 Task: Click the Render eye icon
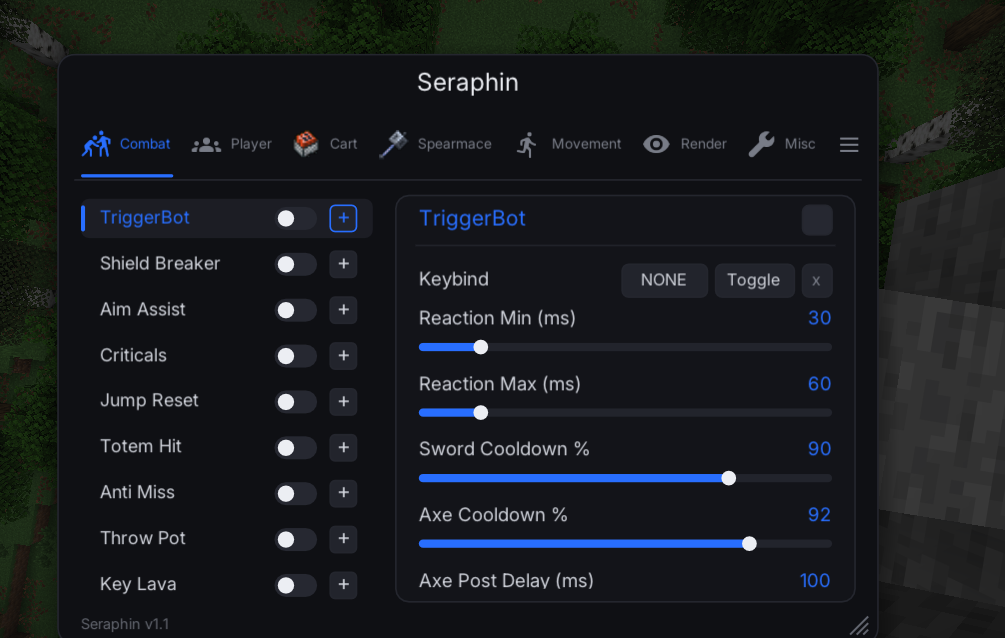point(656,144)
